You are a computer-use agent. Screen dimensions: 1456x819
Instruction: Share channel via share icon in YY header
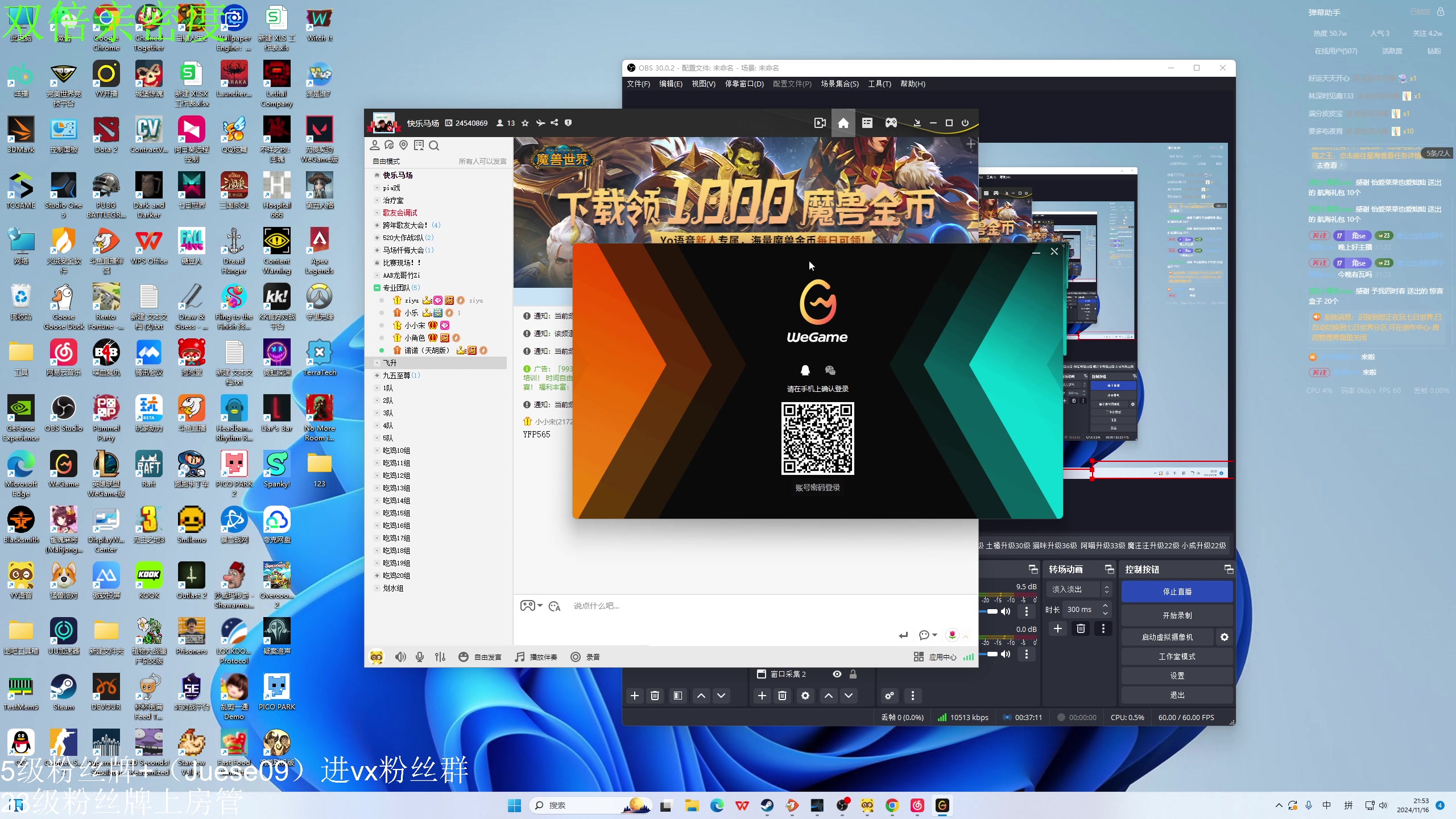pyautogui.click(x=554, y=123)
